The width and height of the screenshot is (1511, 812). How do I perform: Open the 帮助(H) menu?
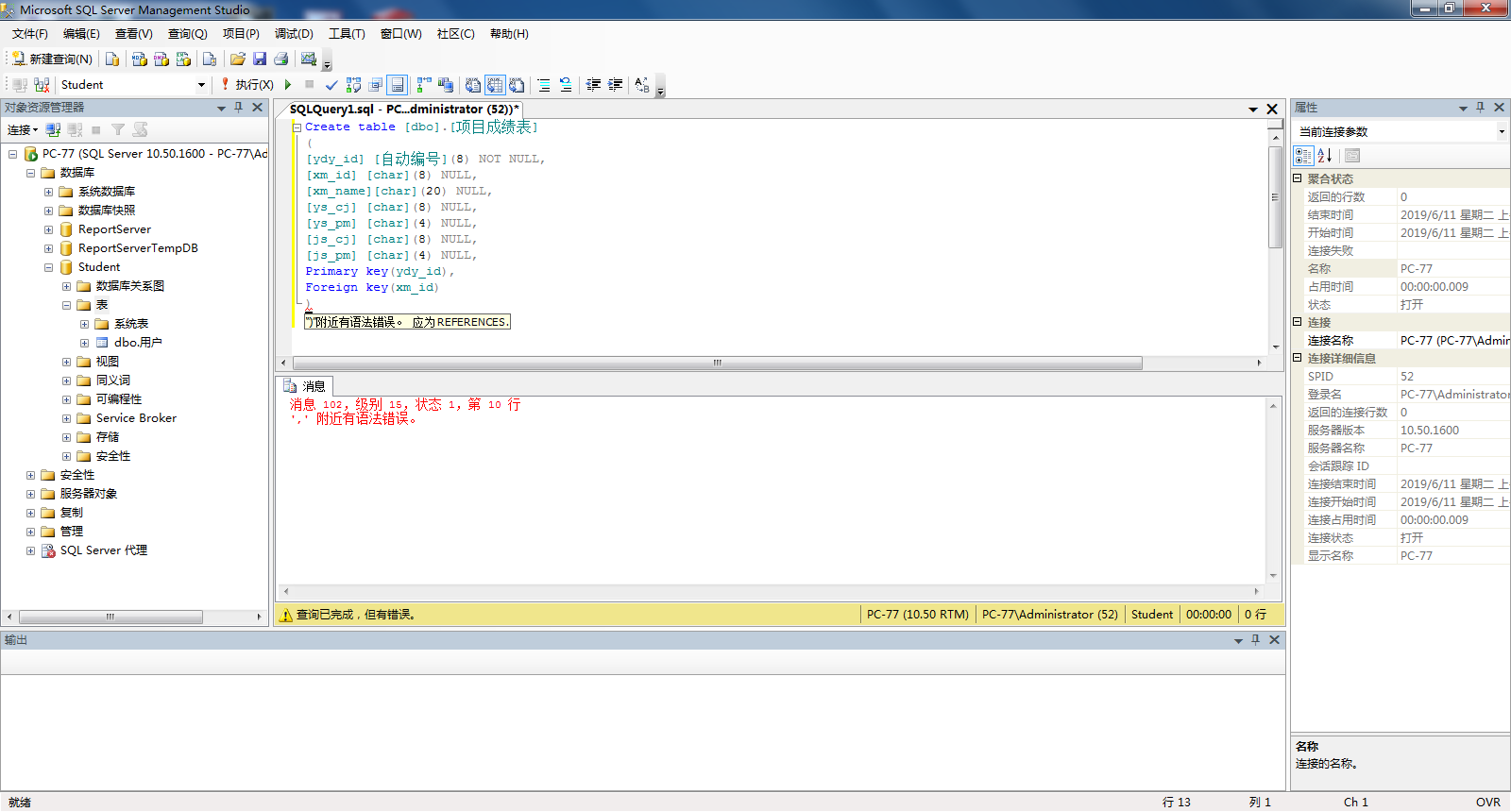point(509,34)
